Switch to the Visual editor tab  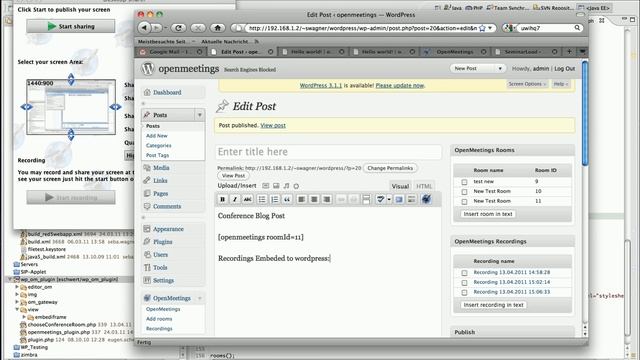pos(400,186)
